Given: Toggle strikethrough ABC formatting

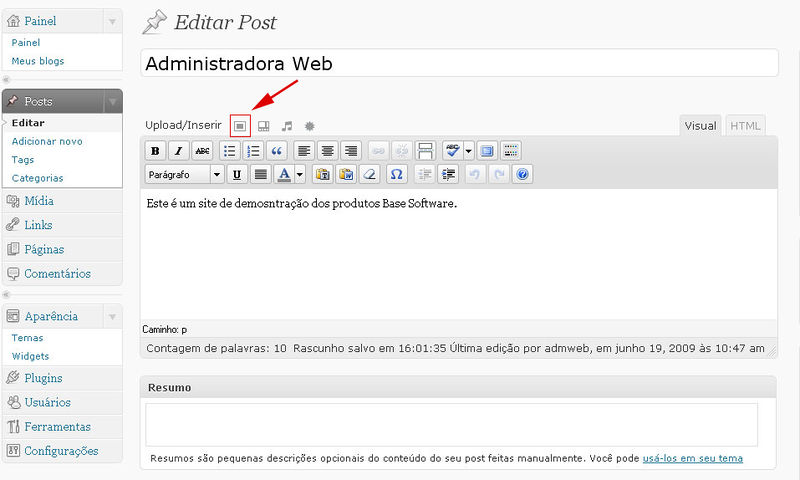Looking at the screenshot, I should coord(203,151).
